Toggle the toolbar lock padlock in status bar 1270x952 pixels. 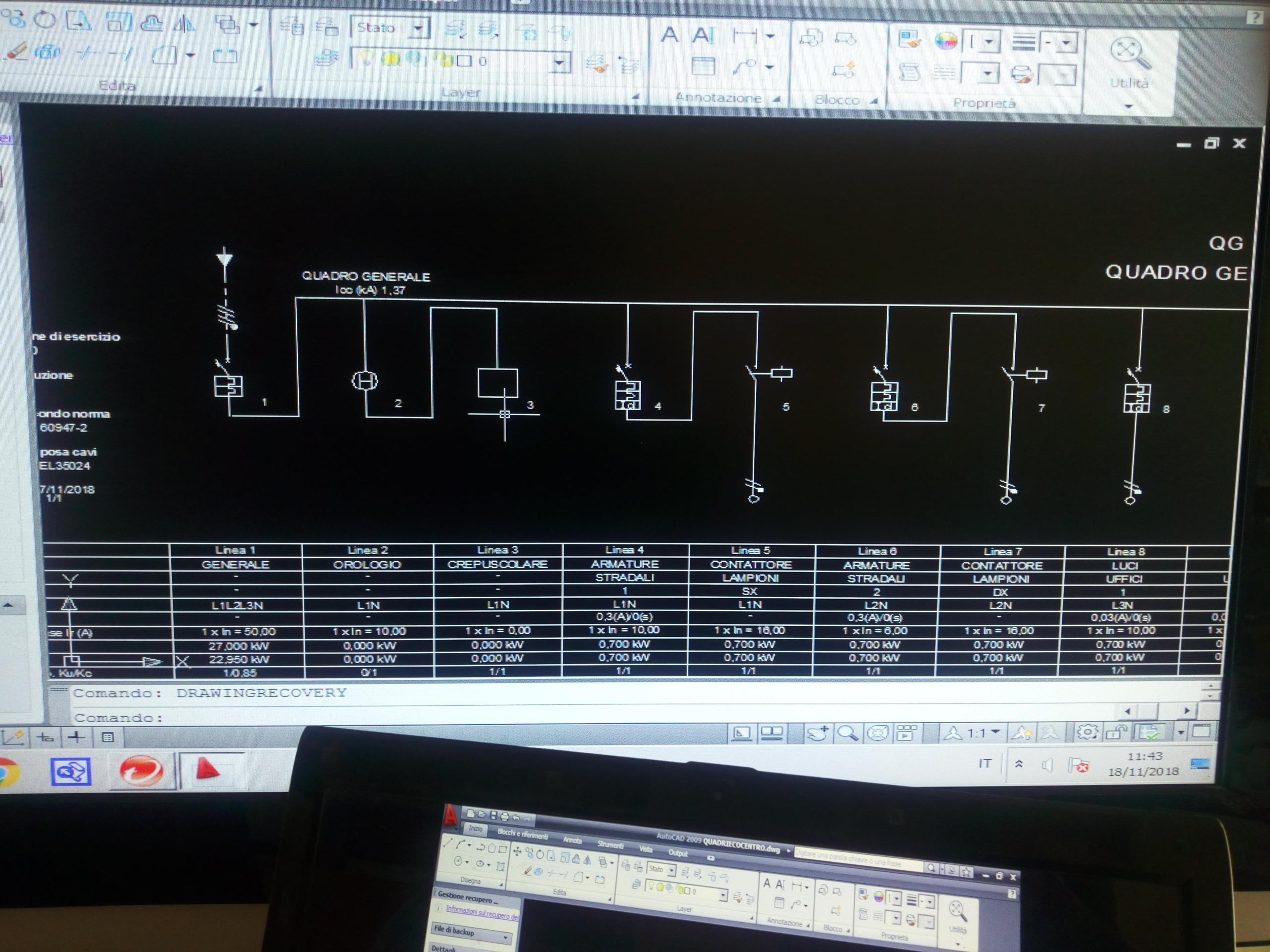1117,732
